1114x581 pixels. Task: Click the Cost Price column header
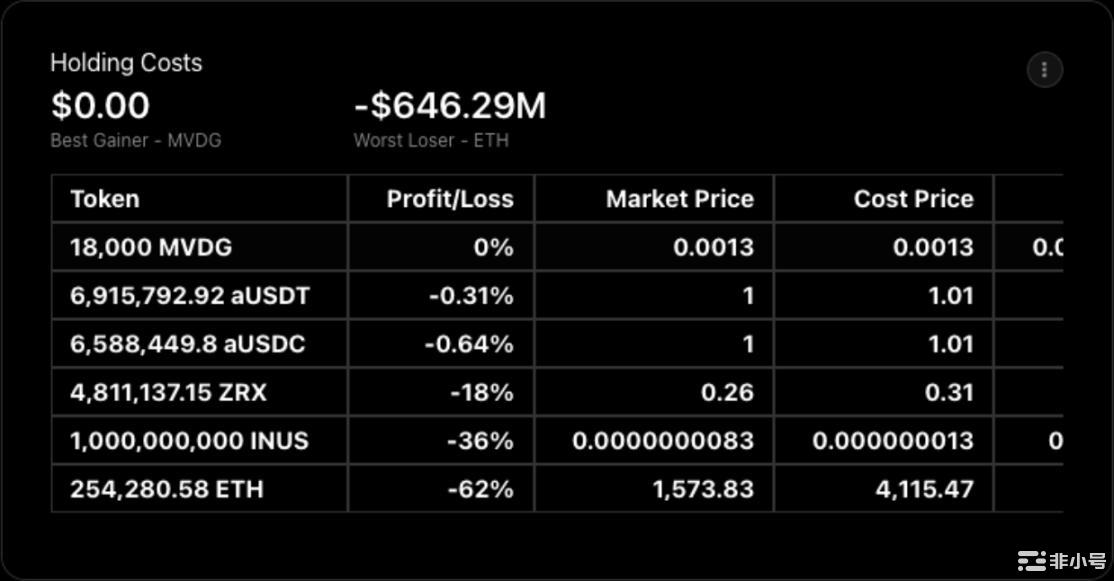913,199
